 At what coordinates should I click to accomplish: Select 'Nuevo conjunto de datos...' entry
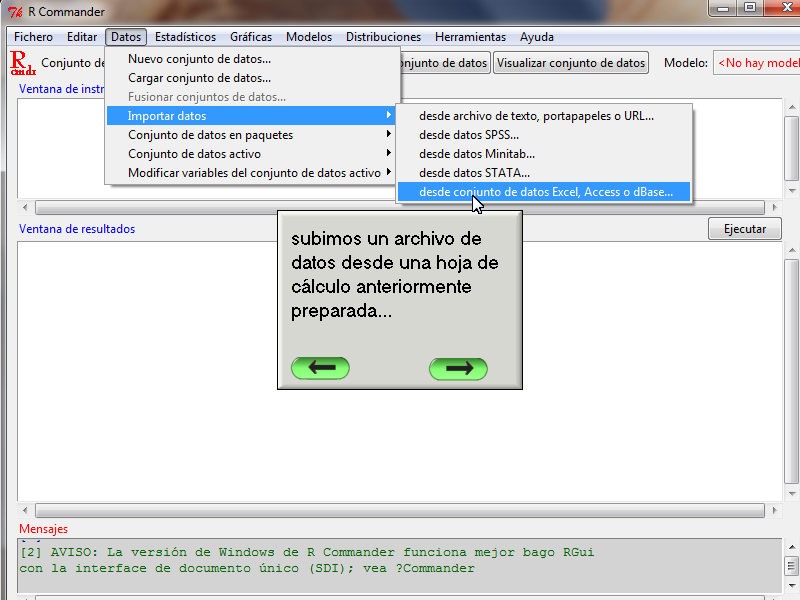click(x=199, y=59)
